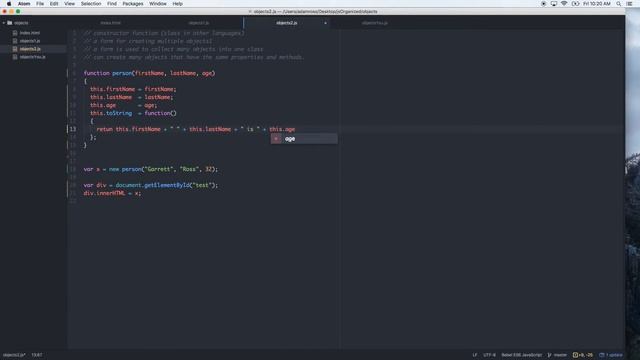
Task: Collapse the objects project folder
Action: click(4, 23)
